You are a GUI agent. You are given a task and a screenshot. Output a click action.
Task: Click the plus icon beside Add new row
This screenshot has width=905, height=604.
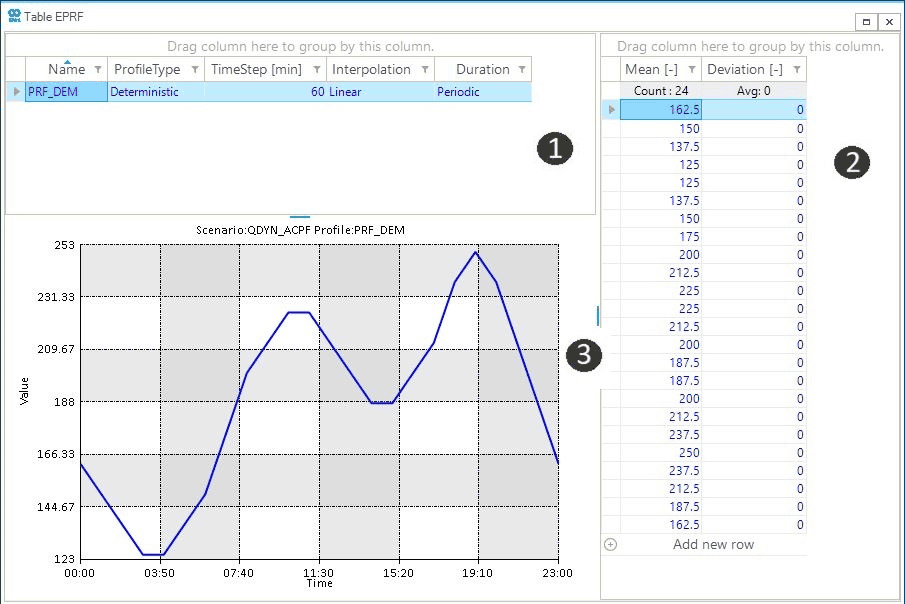pos(611,545)
